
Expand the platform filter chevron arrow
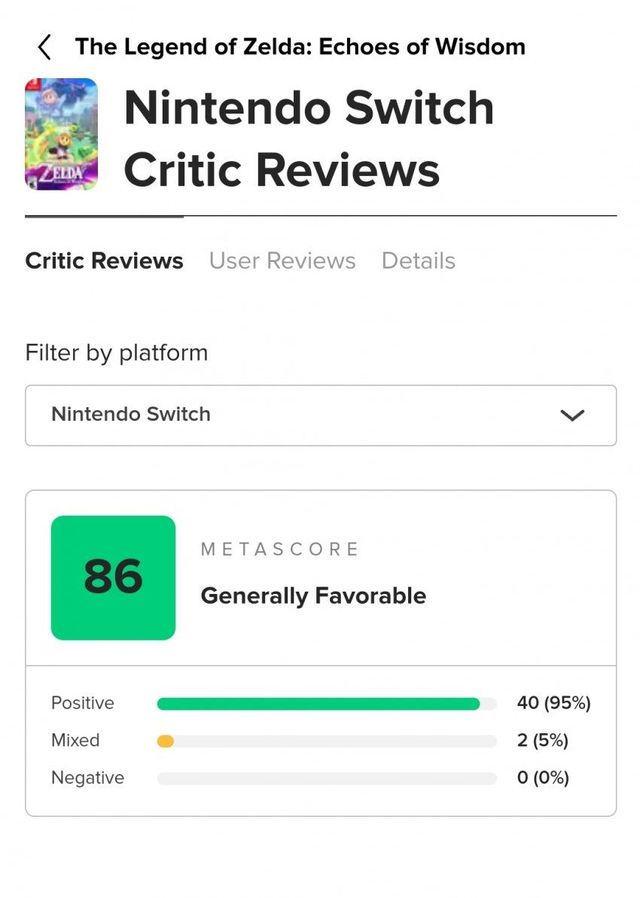572,415
